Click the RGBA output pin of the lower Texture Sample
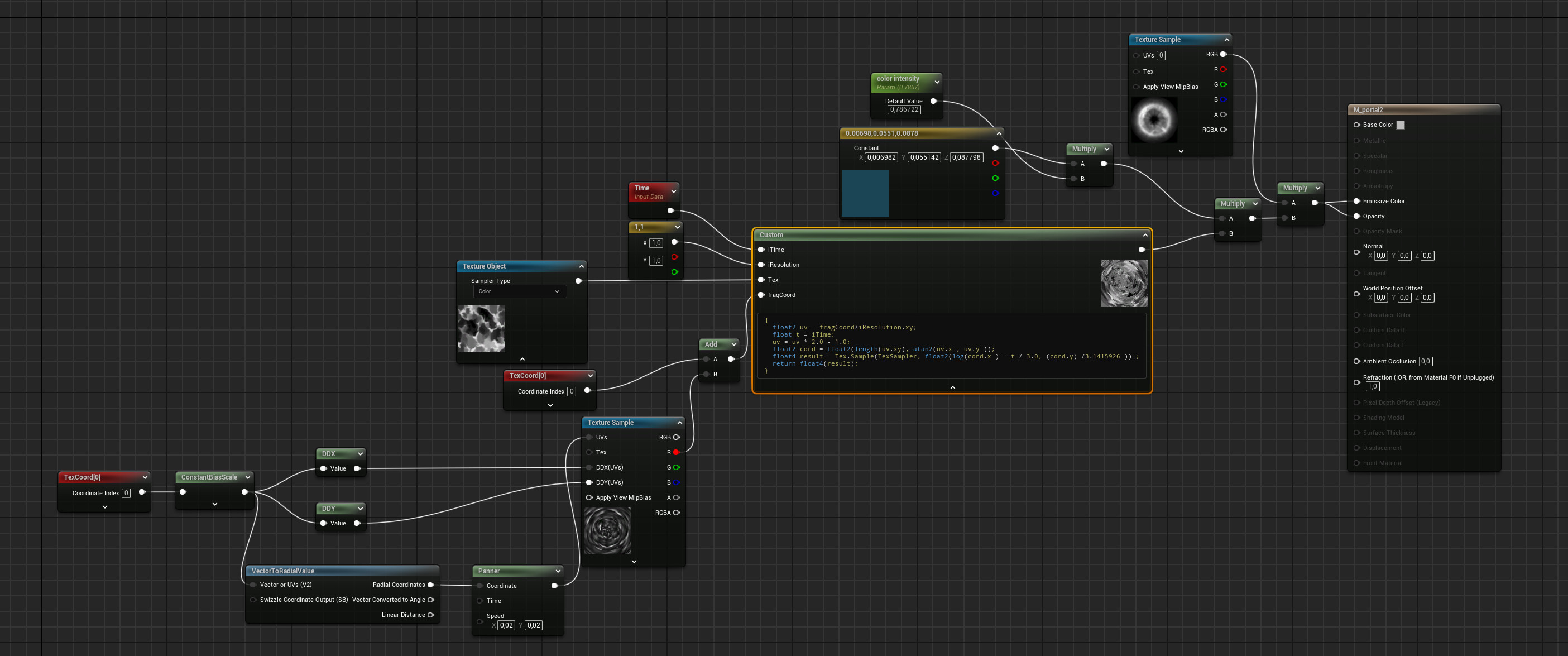Image resolution: width=1568 pixels, height=656 pixels. click(x=676, y=513)
